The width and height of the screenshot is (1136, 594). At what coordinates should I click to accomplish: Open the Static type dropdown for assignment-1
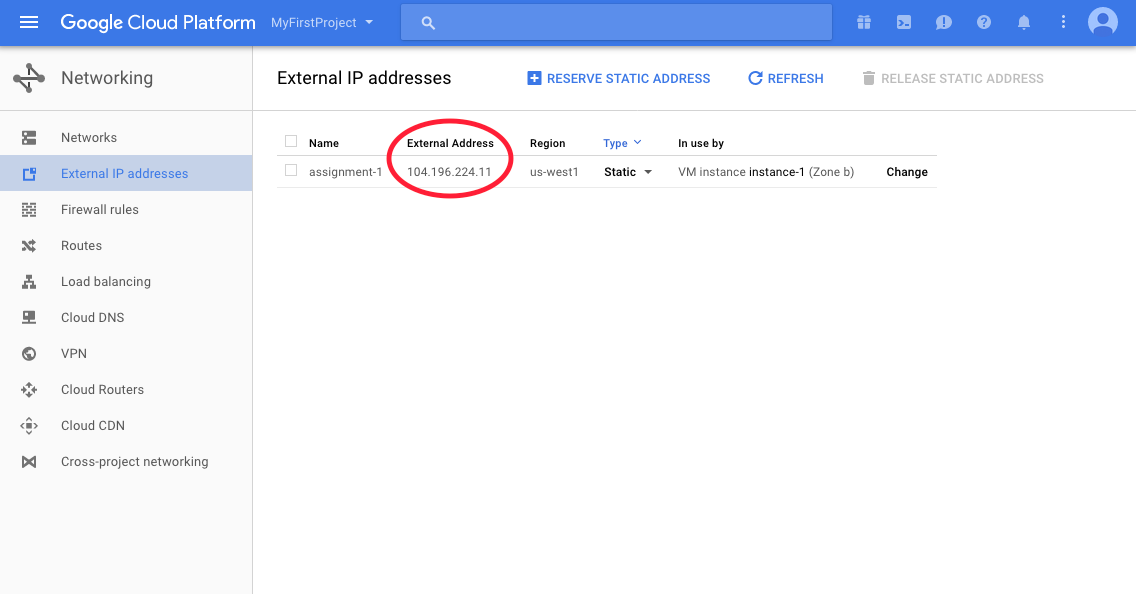point(628,172)
